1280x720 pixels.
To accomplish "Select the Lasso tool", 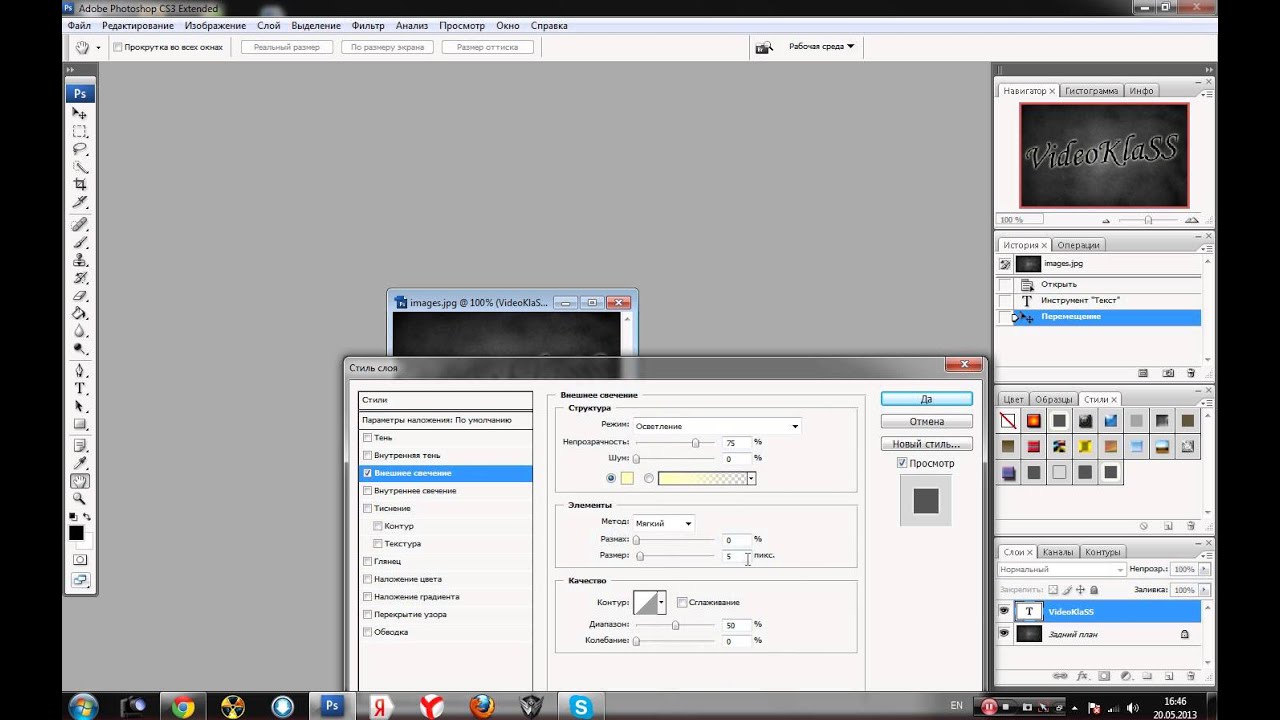I will (80, 149).
